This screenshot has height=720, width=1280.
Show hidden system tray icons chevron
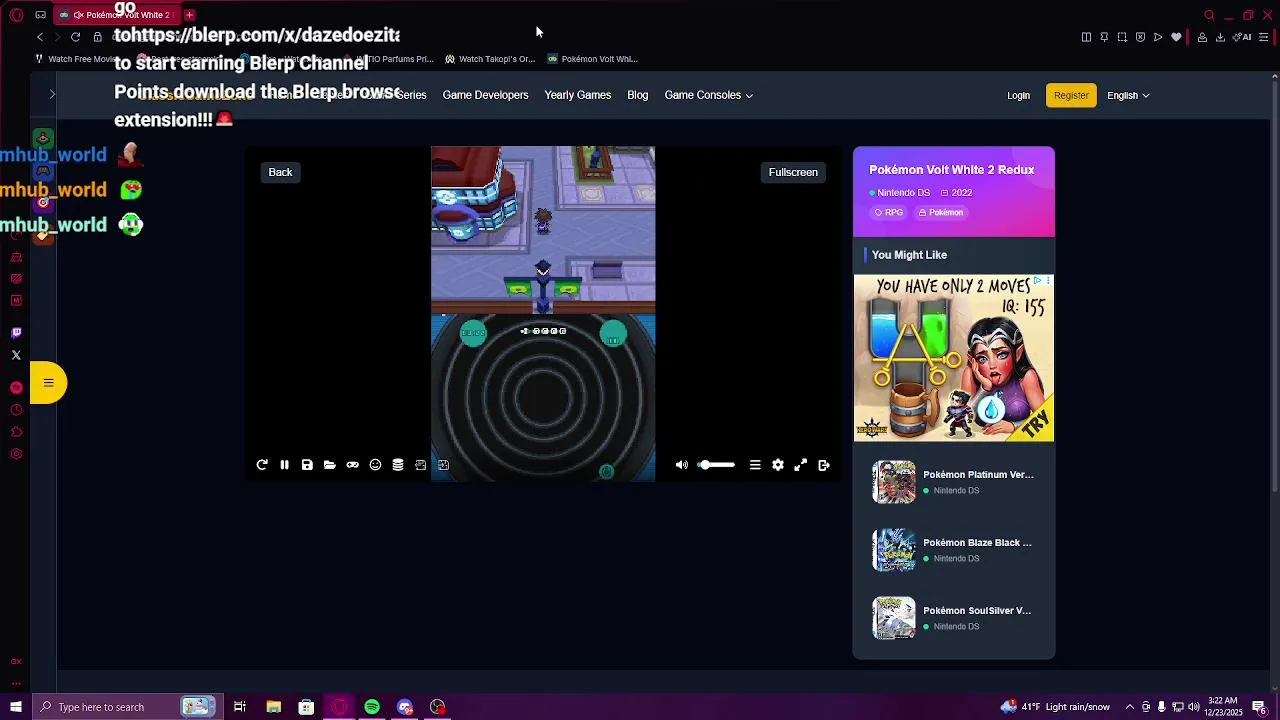pyautogui.click(x=1130, y=707)
